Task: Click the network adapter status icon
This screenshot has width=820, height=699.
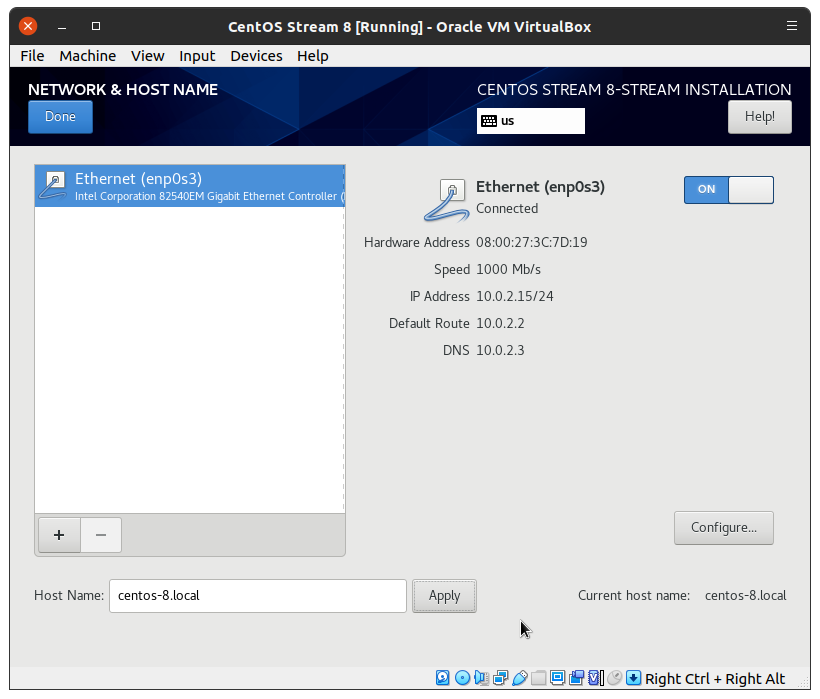Action: coord(500,678)
